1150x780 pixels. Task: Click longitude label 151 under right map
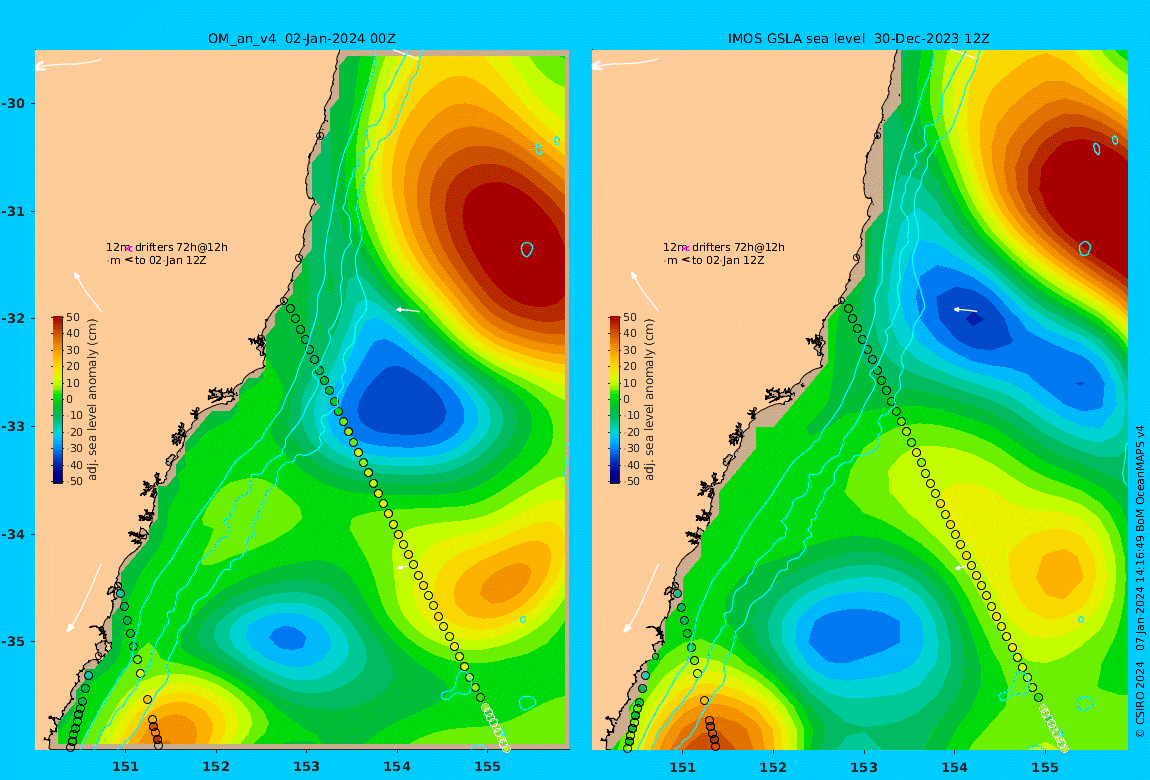(683, 767)
